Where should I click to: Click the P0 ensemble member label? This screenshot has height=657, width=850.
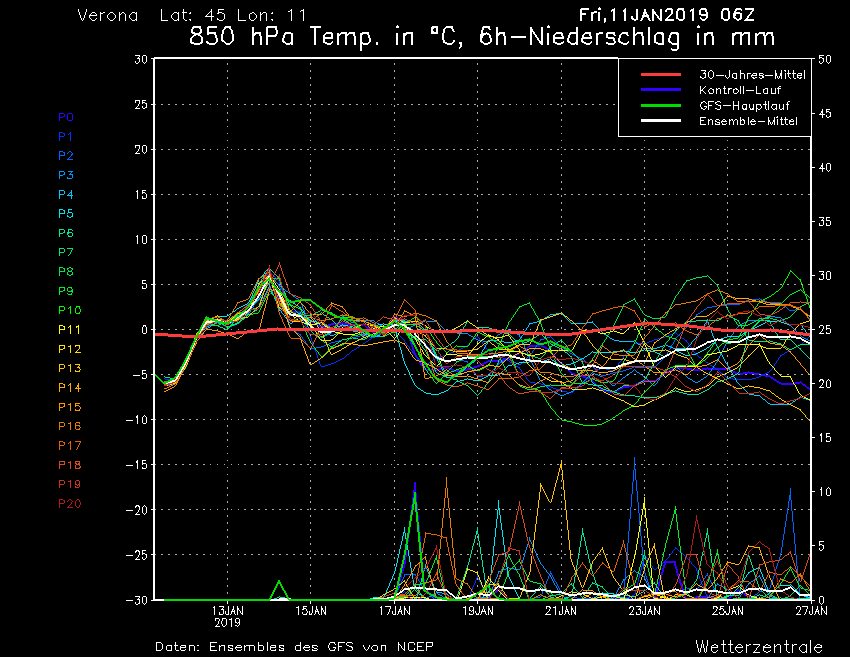[66, 117]
